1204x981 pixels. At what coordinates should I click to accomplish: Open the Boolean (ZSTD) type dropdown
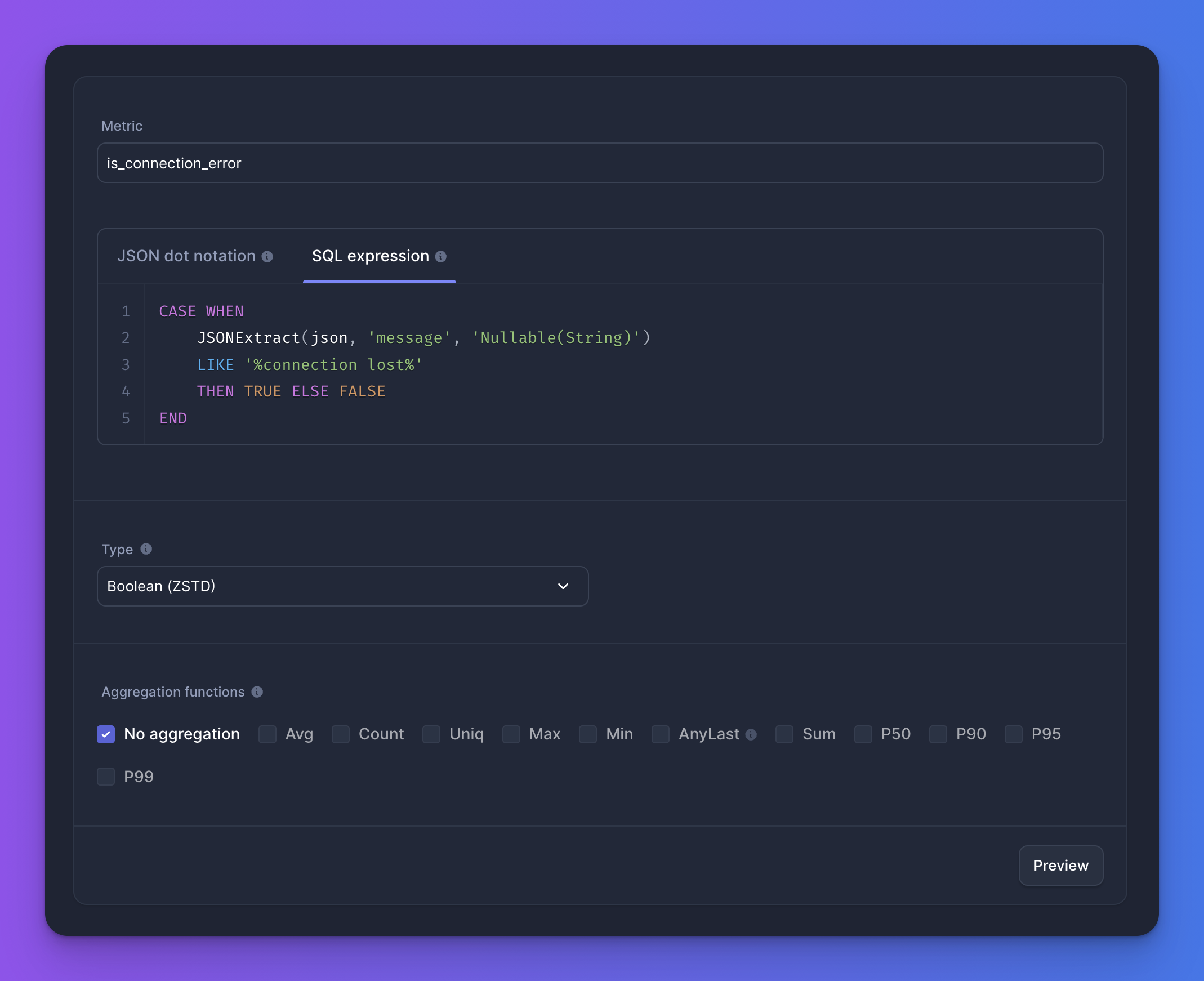point(342,586)
